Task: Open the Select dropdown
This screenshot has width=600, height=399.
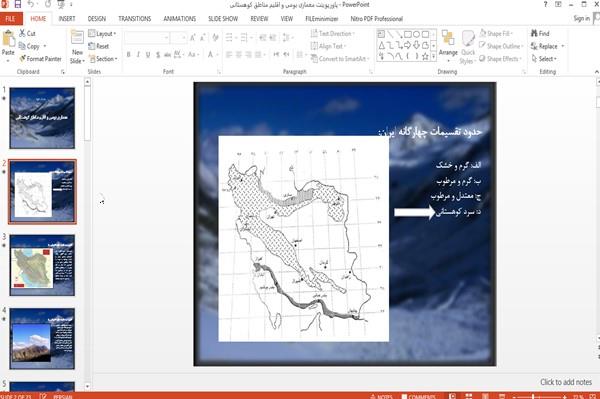Action: 544,59
